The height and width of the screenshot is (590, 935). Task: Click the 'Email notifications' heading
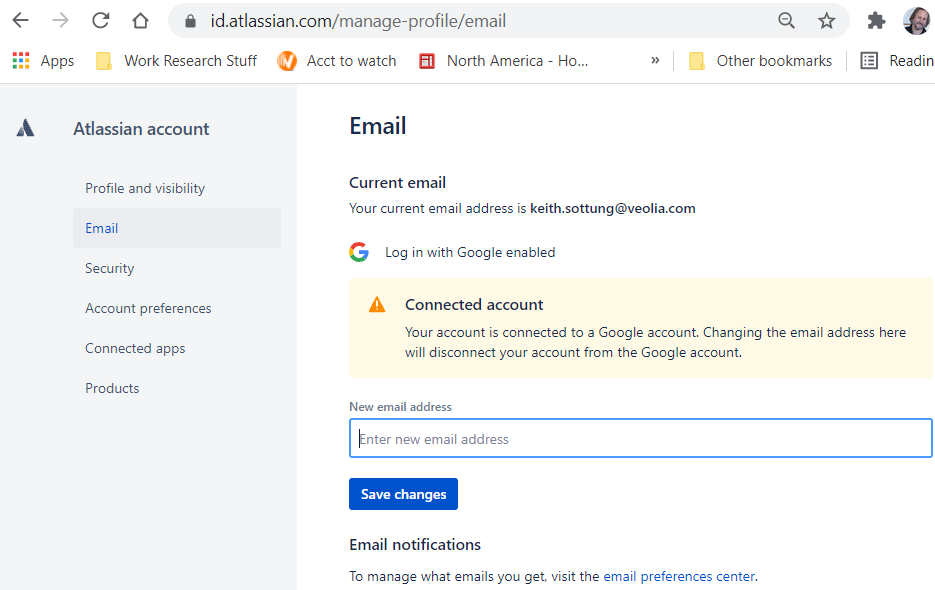[415, 545]
